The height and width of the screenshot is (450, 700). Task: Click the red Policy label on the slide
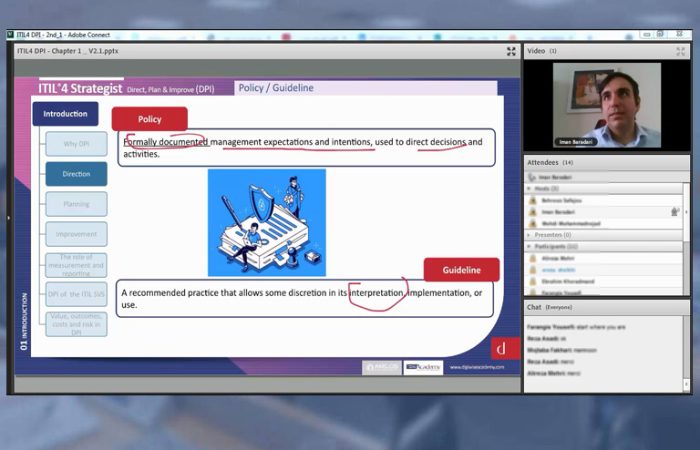(x=150, y=119)
